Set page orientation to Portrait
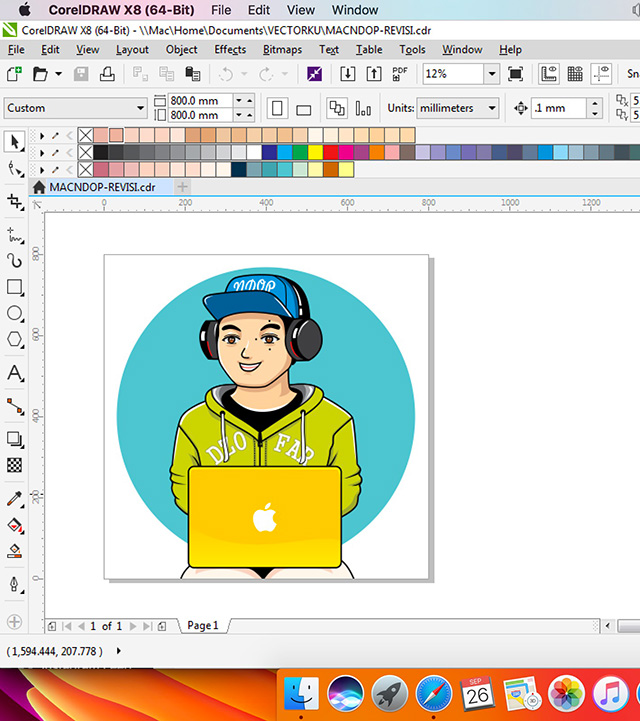Viewport: 640px width, 721px height. [x=277, y=109]
